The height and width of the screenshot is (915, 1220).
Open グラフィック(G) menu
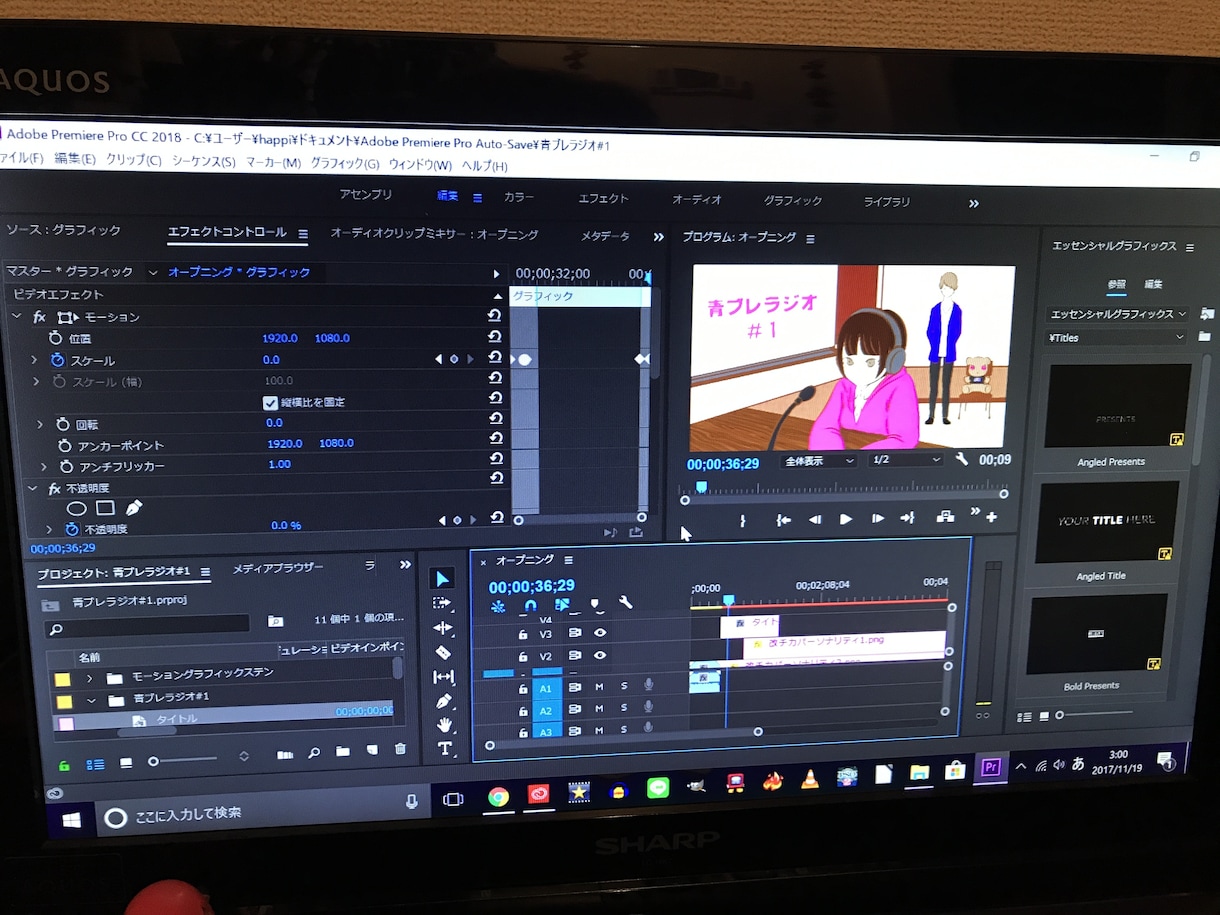[x=345, y=163]
